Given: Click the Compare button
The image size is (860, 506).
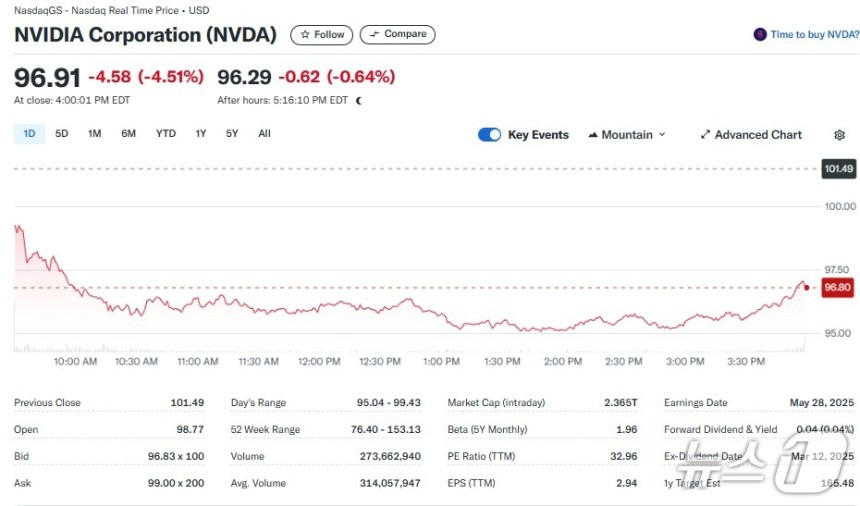Looking at the screenshot, I should 398,34.
